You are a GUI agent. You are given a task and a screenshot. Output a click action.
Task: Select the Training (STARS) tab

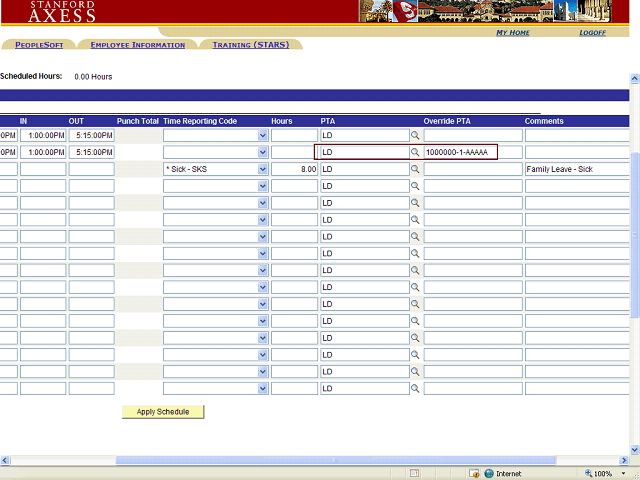point(250,45)
